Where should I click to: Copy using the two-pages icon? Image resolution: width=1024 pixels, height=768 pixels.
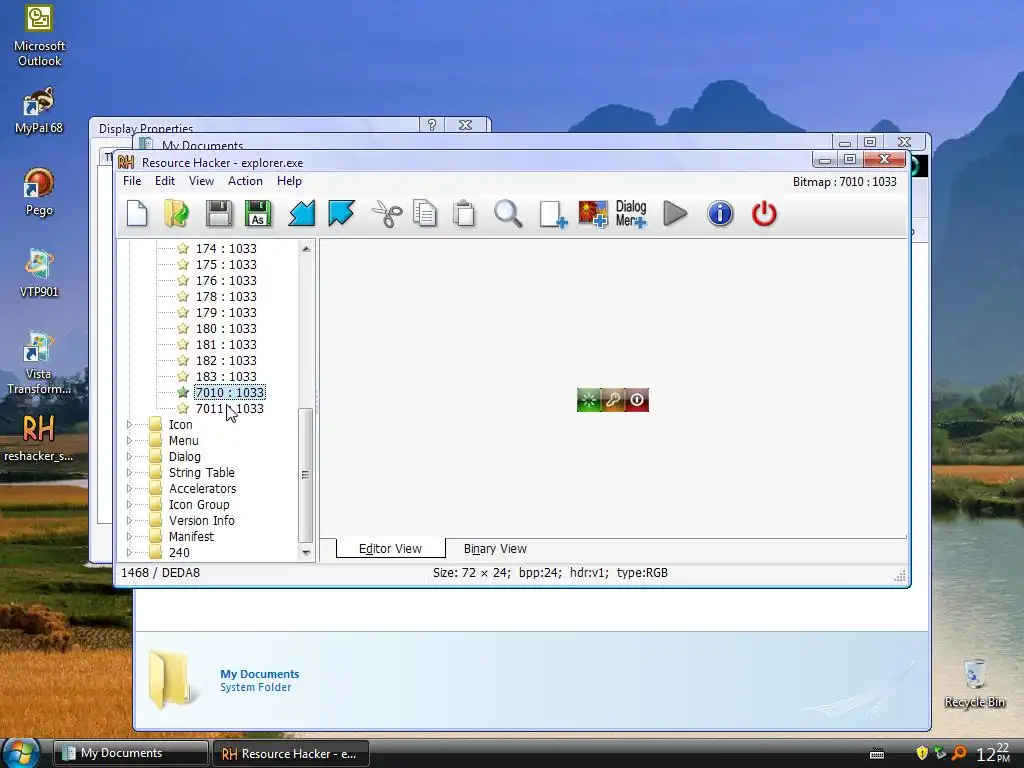[425, 214]
